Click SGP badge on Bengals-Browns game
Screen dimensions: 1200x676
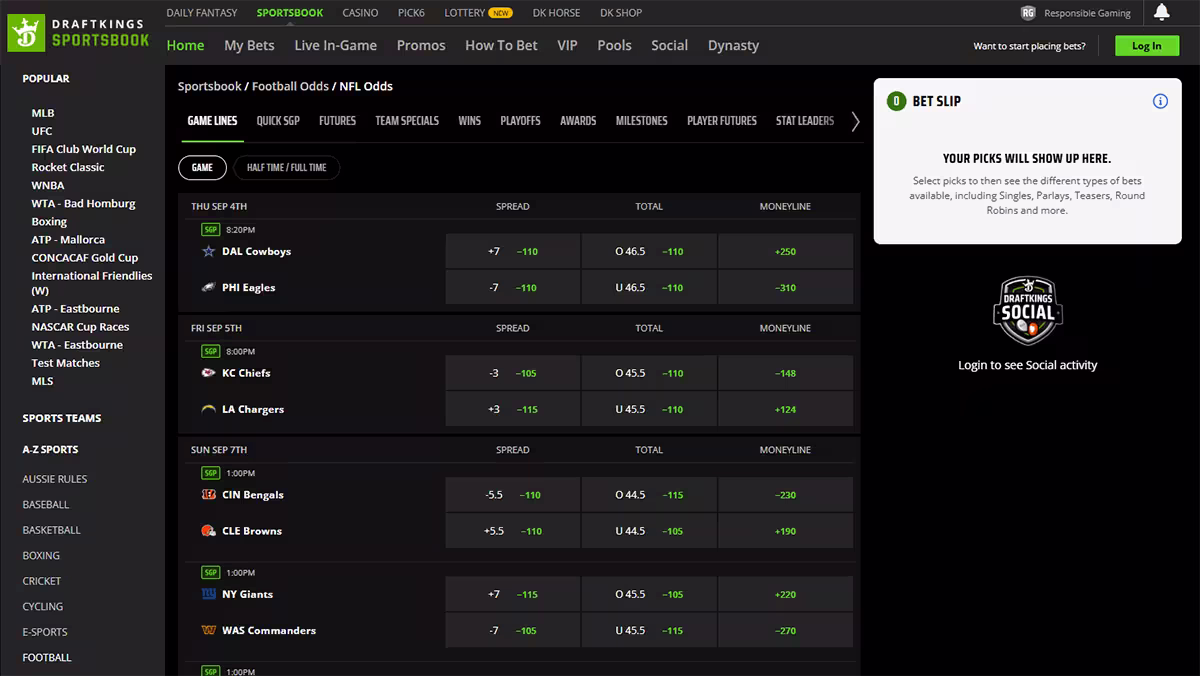[210, 473]
